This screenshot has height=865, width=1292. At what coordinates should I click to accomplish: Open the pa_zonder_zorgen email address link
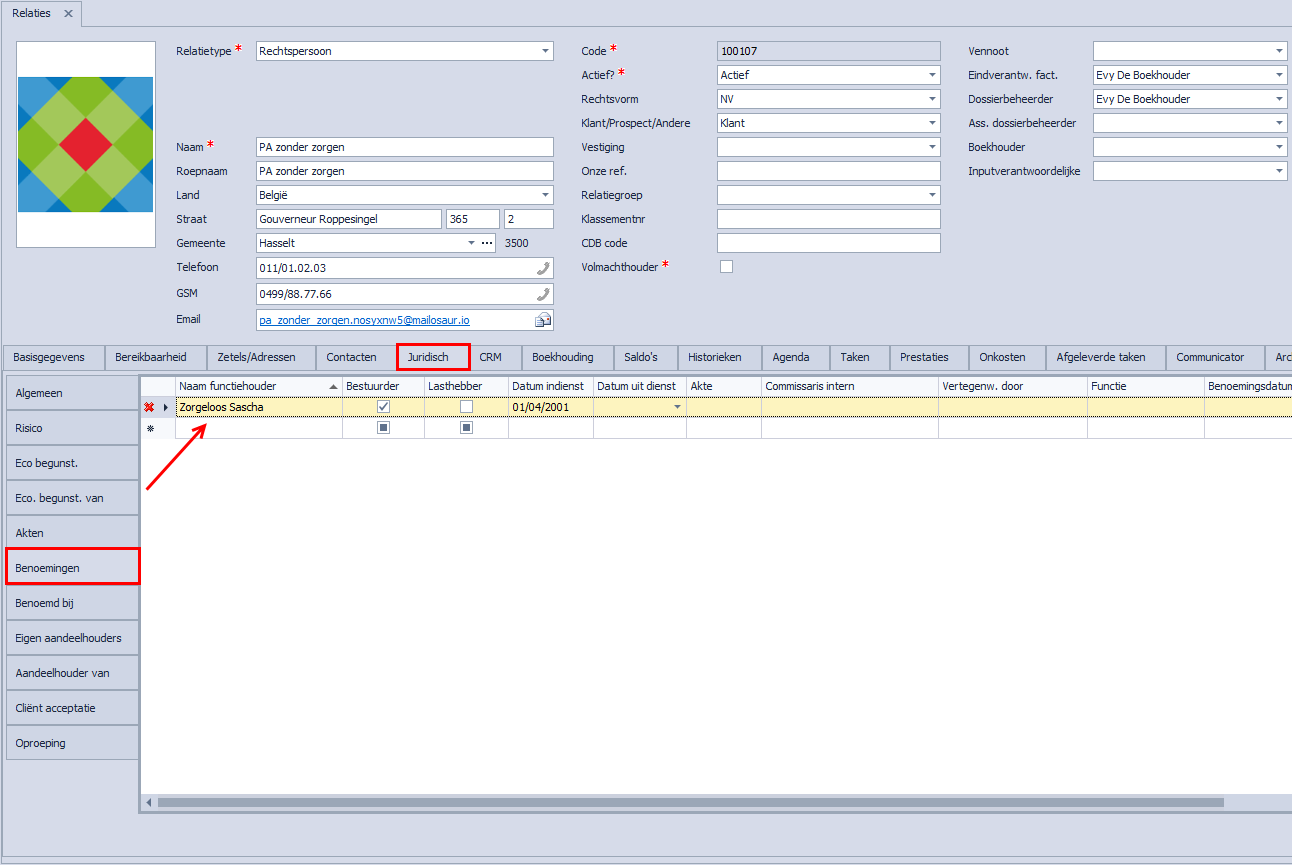coord(364,320)
